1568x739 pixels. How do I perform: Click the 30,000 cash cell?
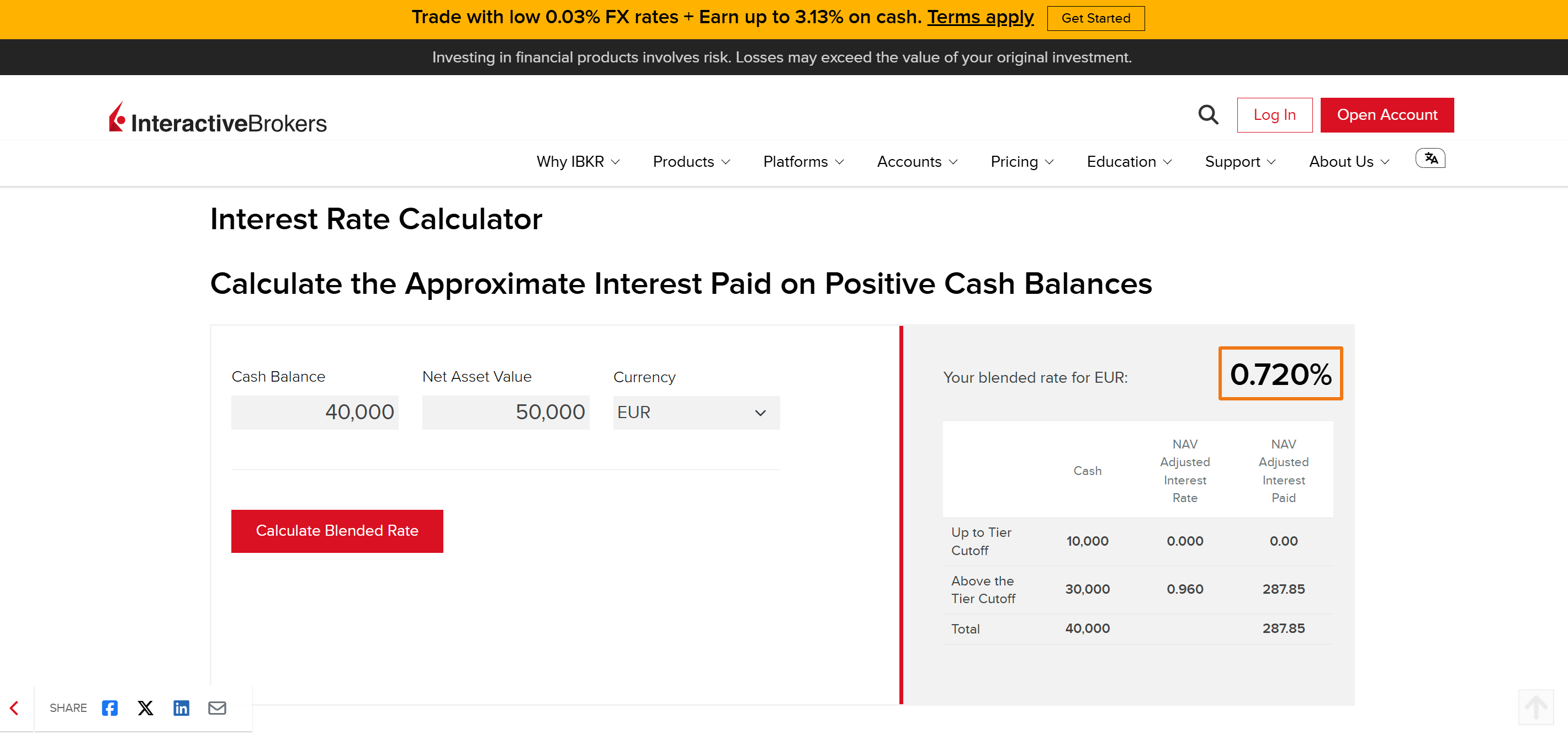click(1087, 589)
